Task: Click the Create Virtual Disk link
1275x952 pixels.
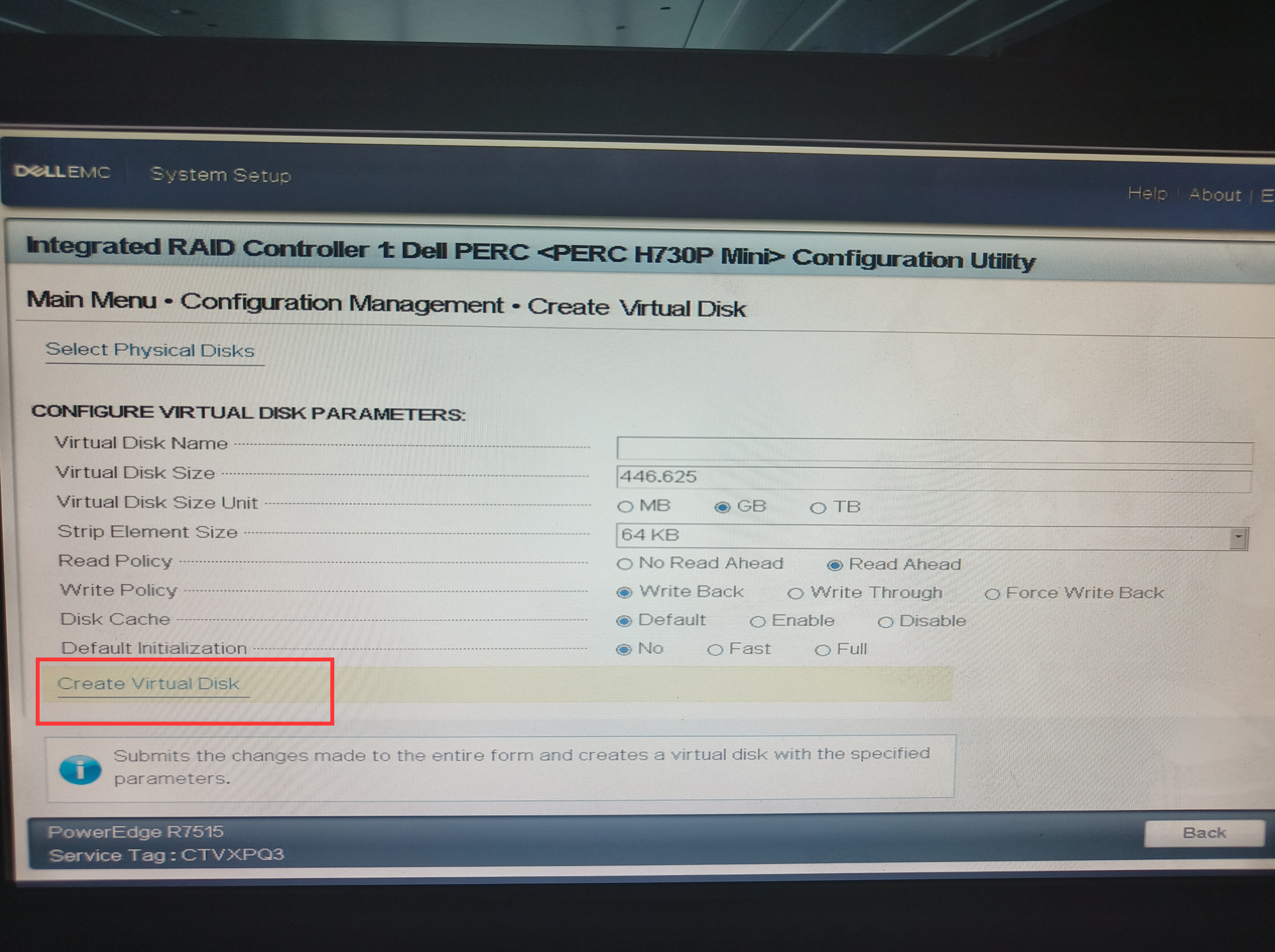Action: (148, 683)
